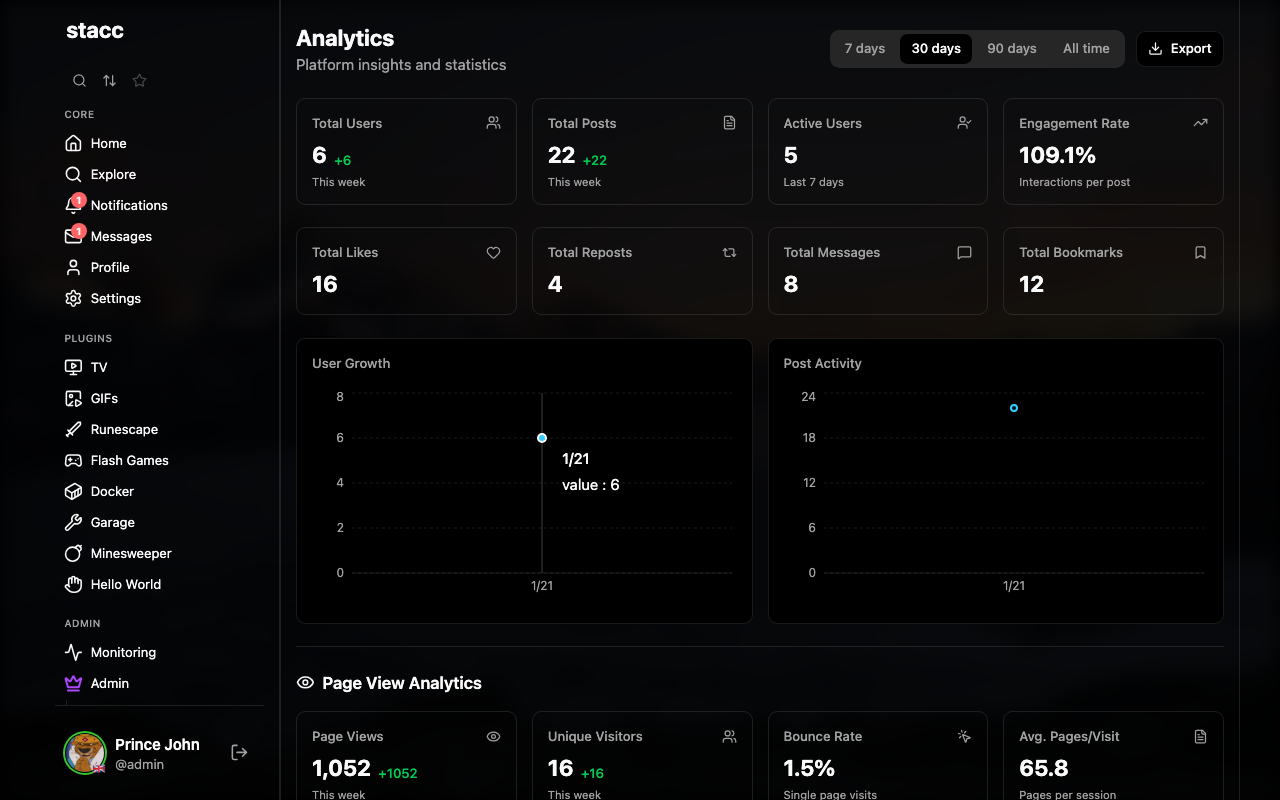Click the crown icon beside Admin

(x=71, y=683)
